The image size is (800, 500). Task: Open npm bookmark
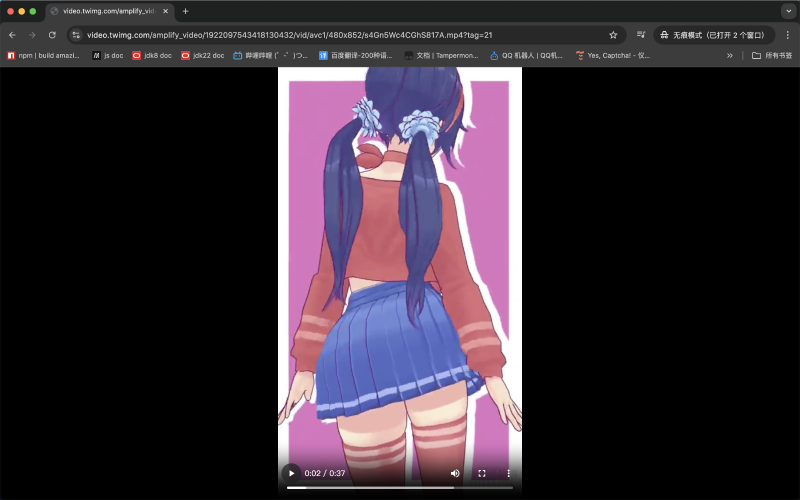(x=43, y=55)
